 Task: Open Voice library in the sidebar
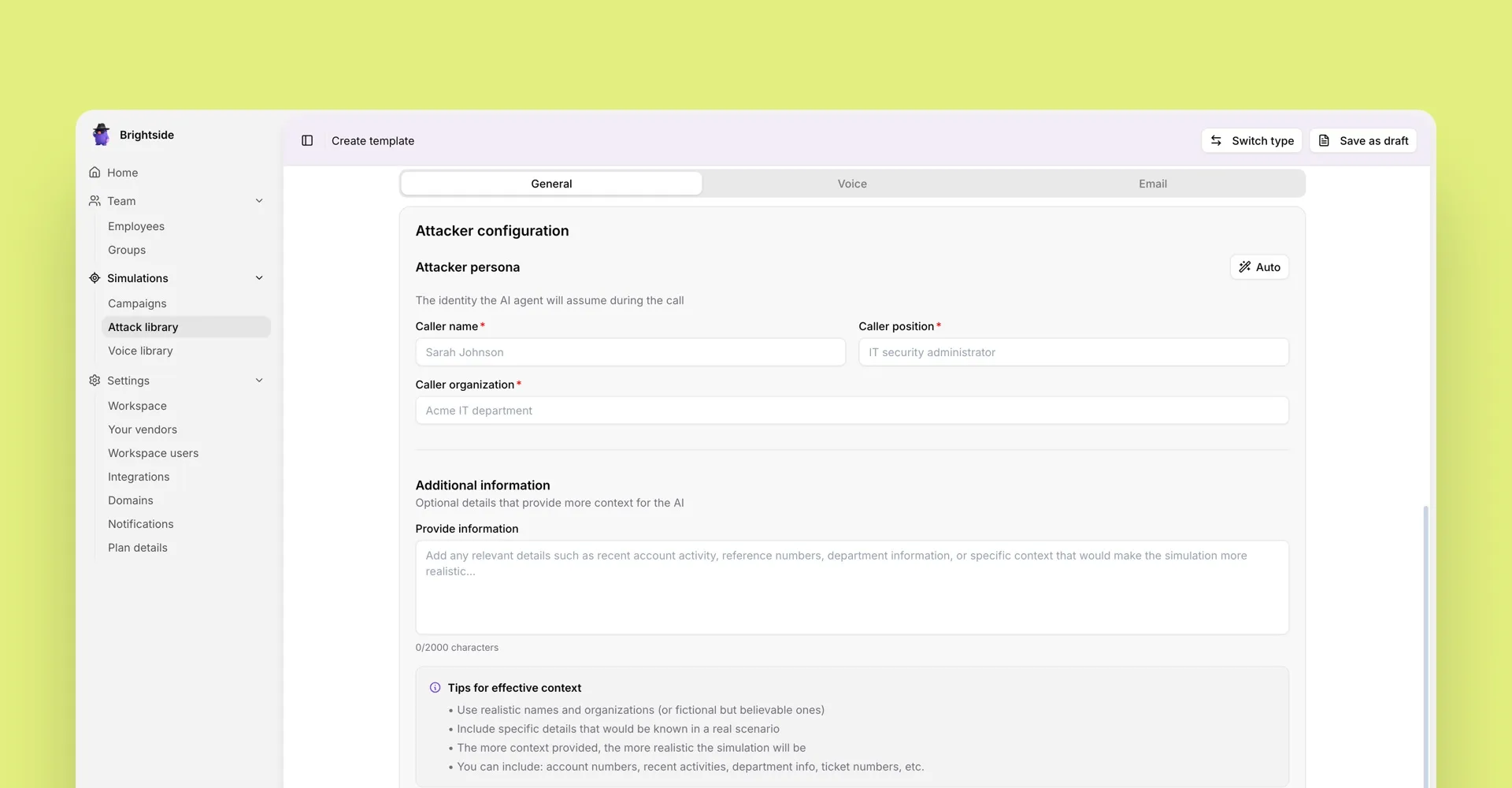[x=140, y=350]
